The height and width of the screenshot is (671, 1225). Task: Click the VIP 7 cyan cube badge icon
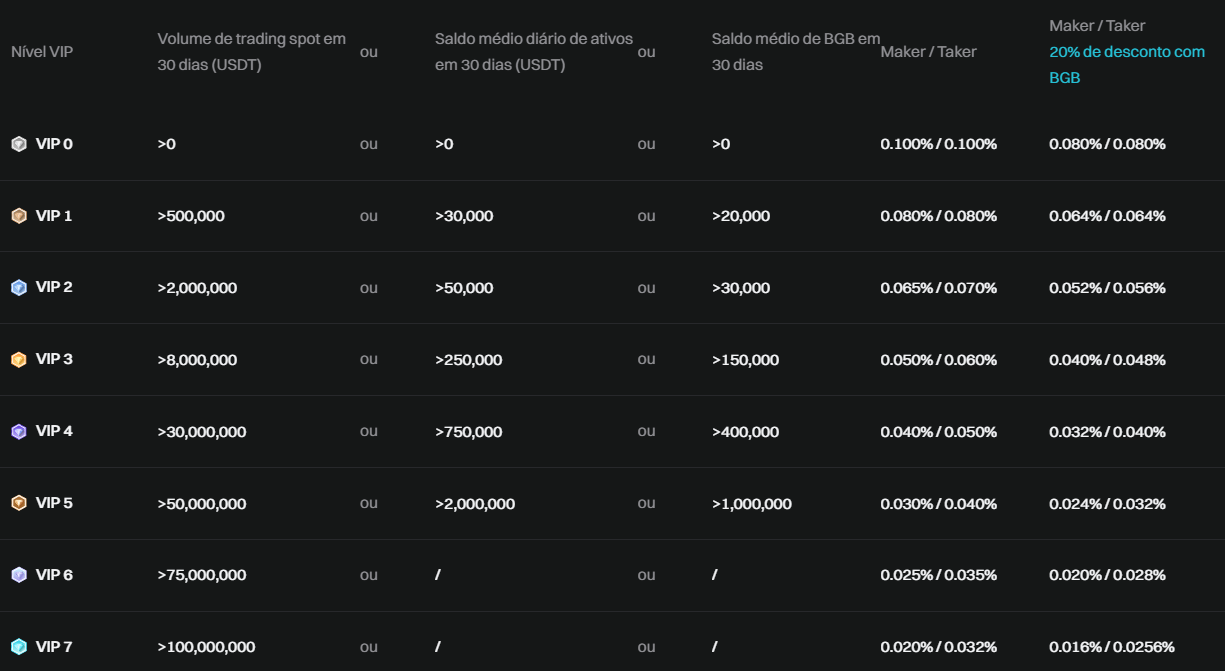19,647
